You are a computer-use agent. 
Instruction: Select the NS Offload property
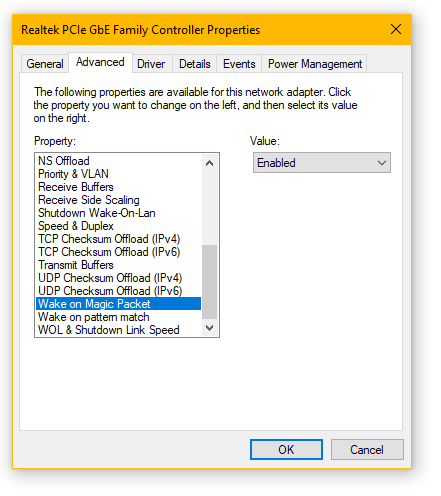119,161
